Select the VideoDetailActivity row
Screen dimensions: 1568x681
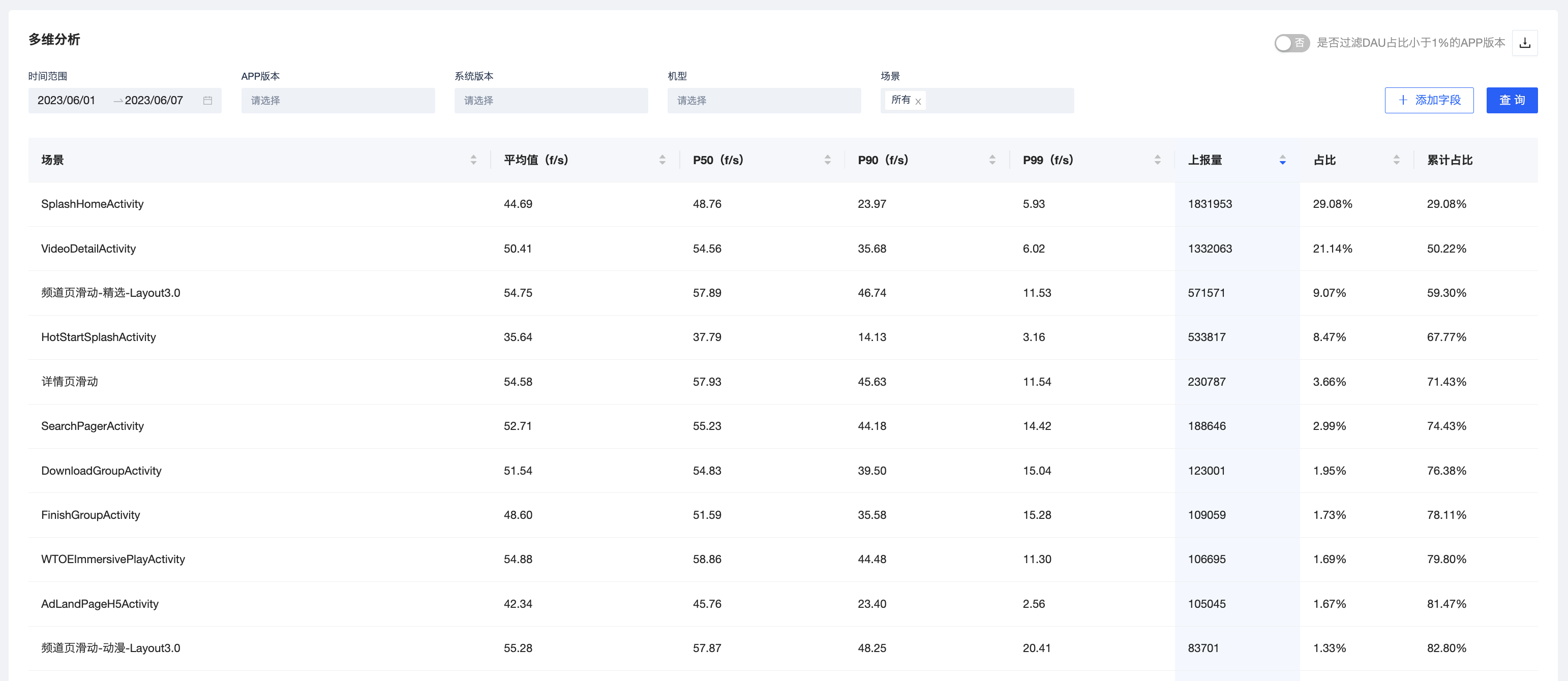click(783, 249)
